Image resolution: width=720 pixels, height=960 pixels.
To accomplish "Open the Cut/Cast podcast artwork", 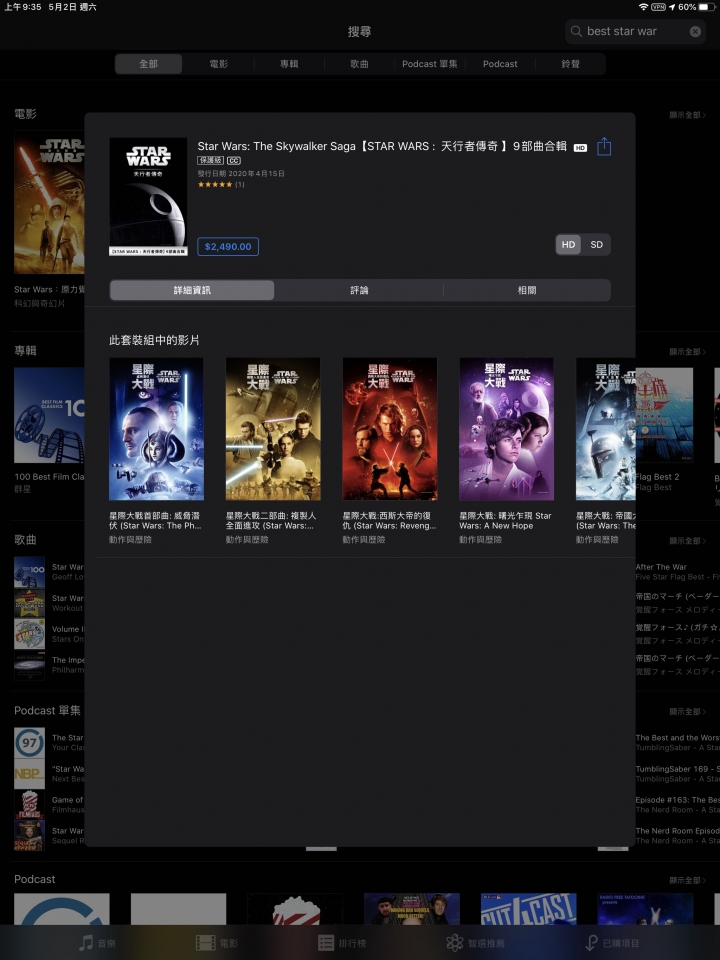I will pos(528,909).
